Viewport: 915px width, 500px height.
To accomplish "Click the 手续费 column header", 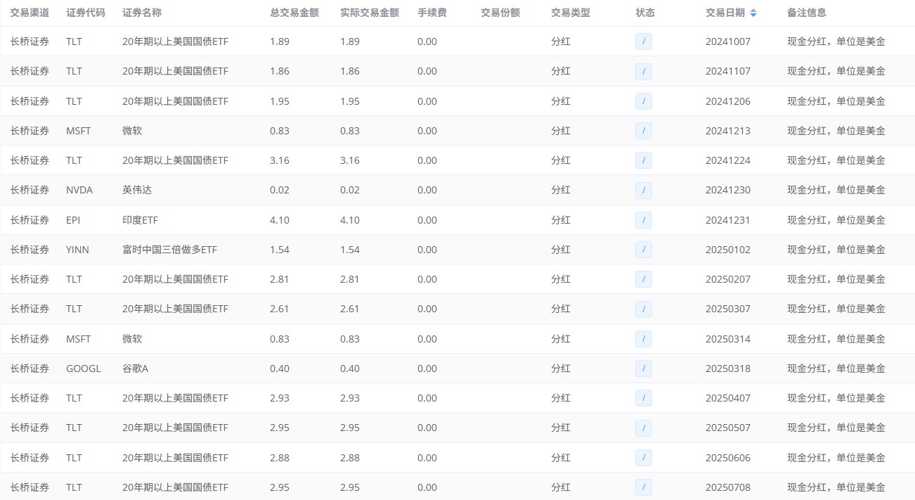I will tap(432, 13).
